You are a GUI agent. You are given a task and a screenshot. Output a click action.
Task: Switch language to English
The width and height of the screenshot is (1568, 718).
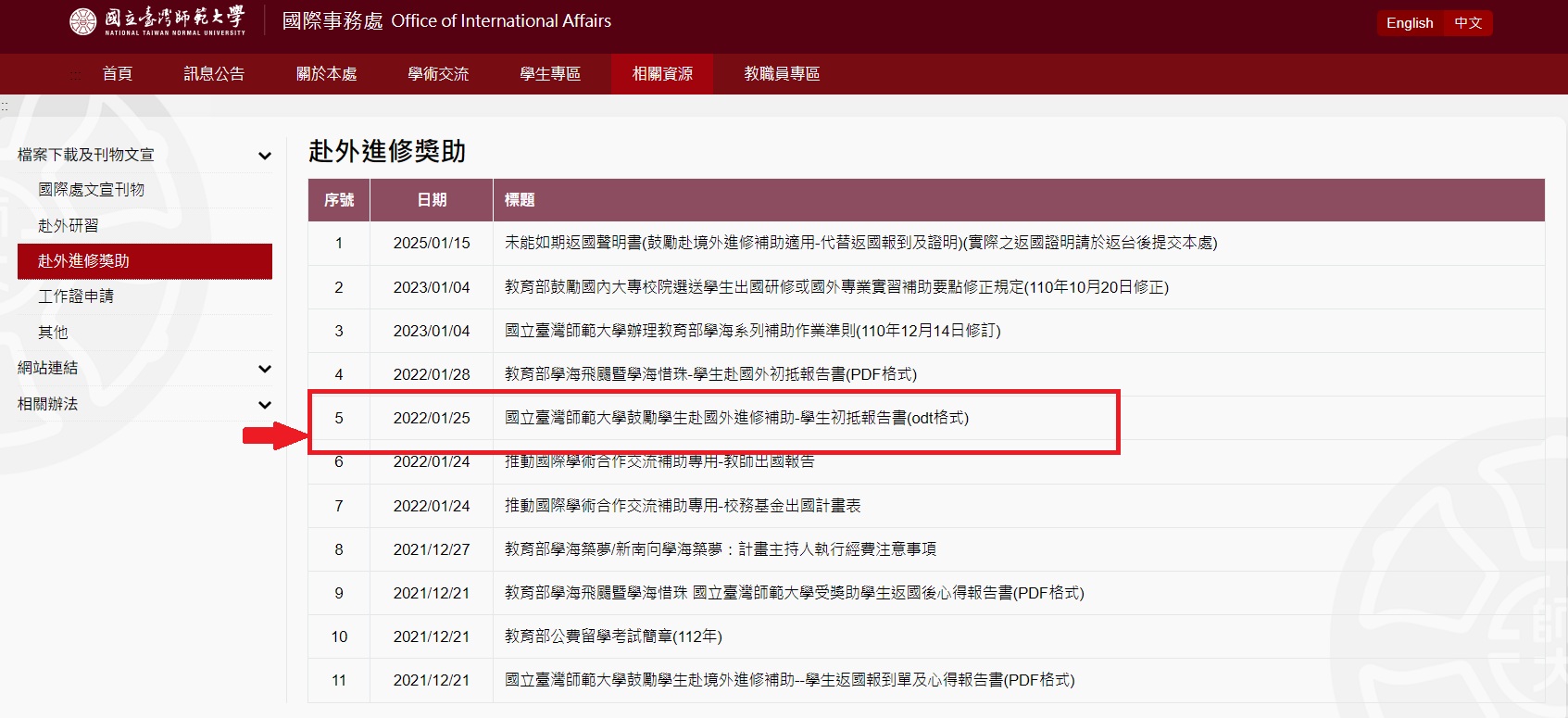click(x=1409, y=23)
